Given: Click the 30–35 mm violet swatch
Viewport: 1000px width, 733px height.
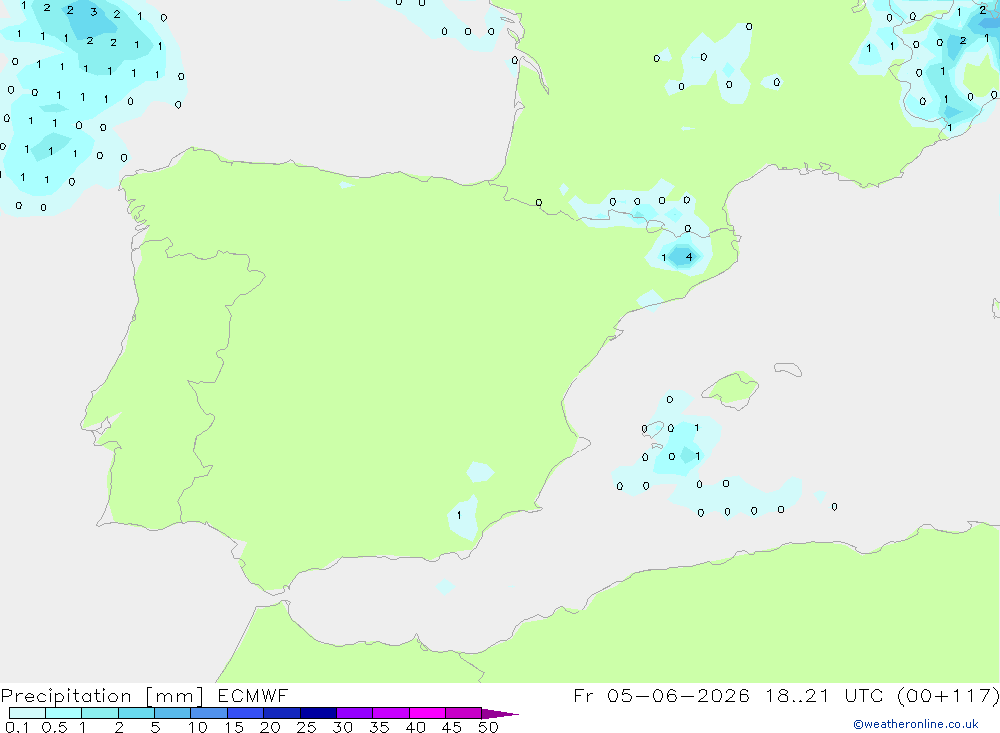Looking at the screenshot, I should (x=355, y=713).
